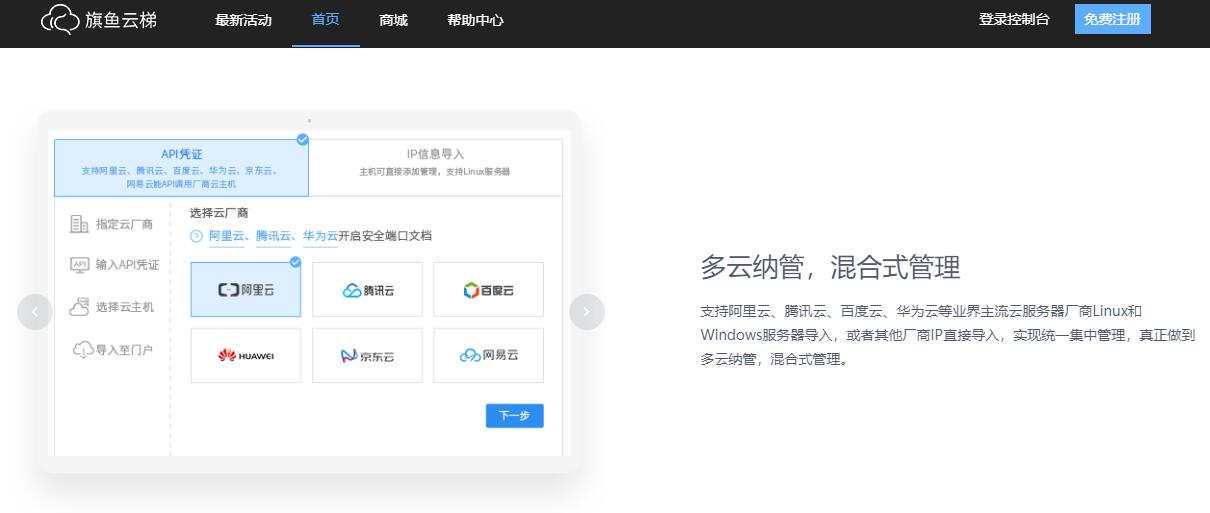The image size is (1210, 513).
Task: Click the 指定云厂商 building icon
Action: point(79,224)
